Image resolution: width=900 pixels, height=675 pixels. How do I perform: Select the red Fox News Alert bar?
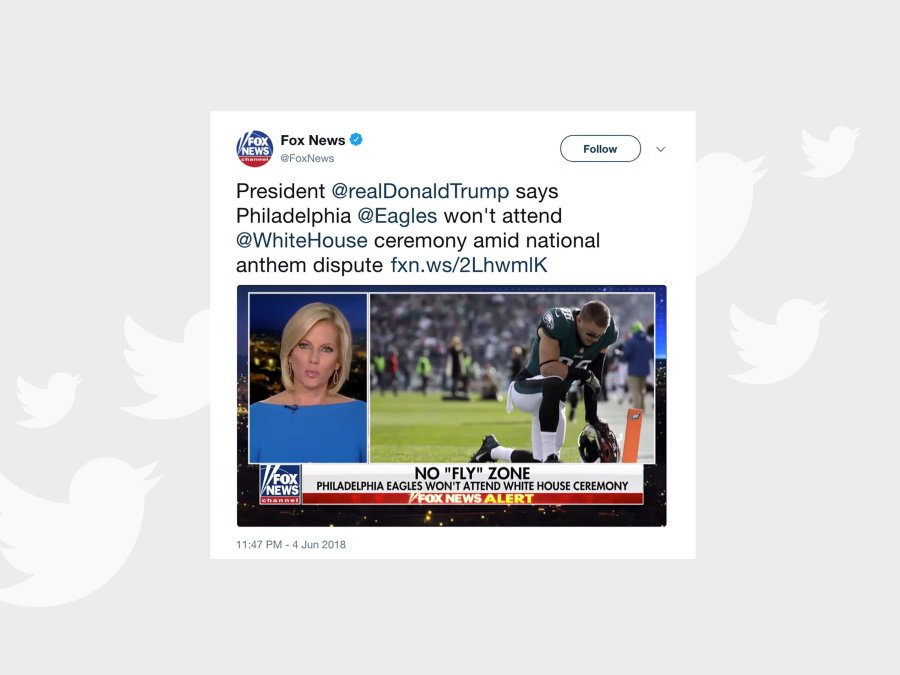[x=472, y=498]
